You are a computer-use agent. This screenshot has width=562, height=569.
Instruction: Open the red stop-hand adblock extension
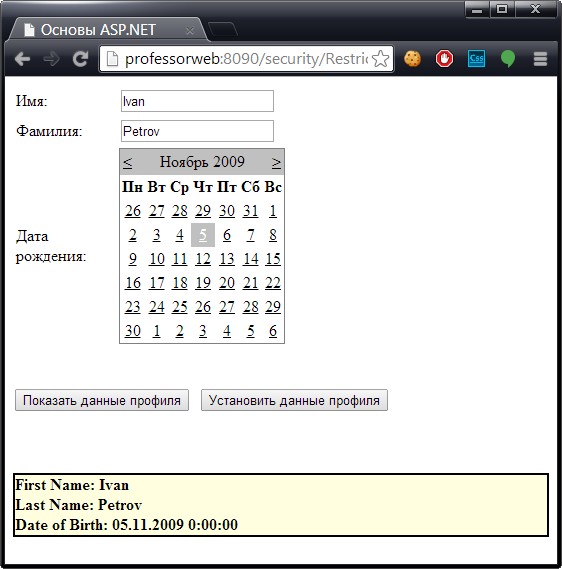(444, 59)
